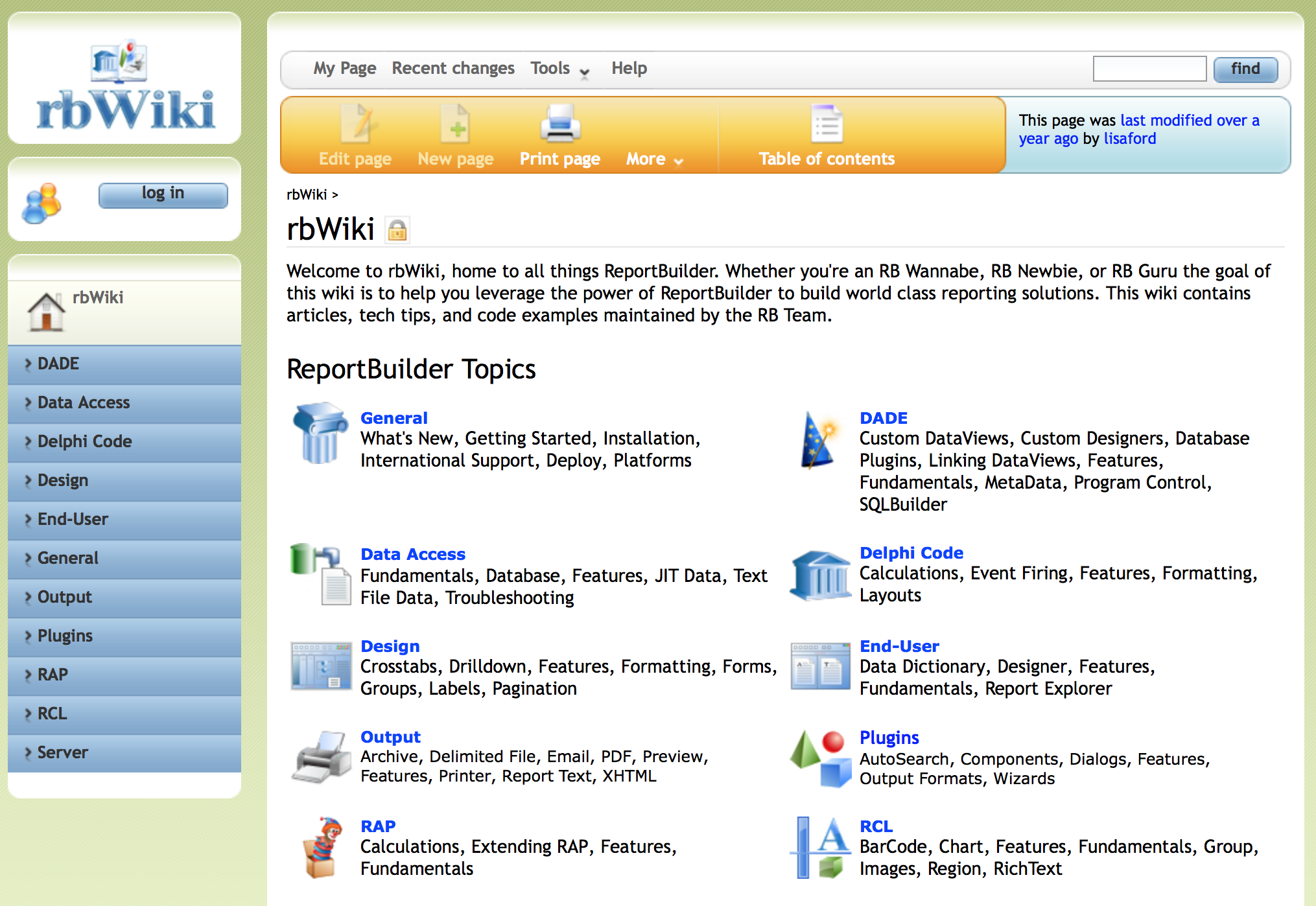This screenshot has height=906, width=1316.
Task: Open the Delphi Code topic heading link
Action: [x=911, y=553]
